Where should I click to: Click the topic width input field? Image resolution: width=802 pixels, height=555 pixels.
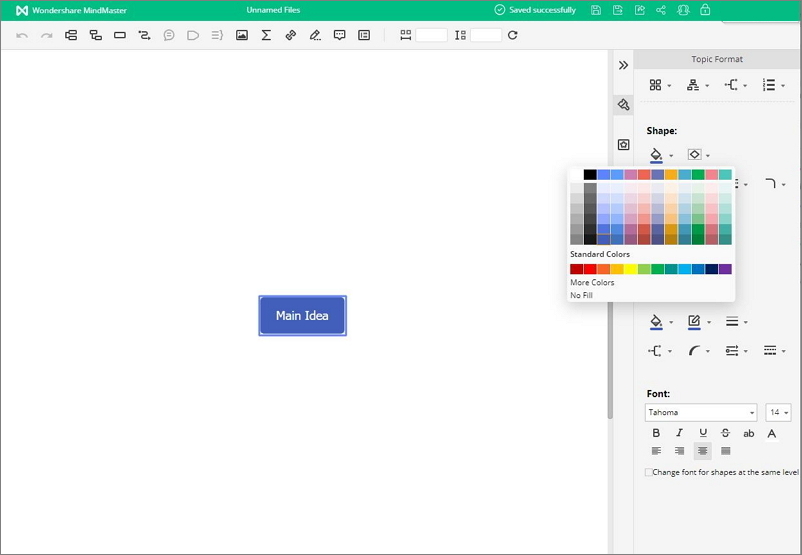coord(431,35)
